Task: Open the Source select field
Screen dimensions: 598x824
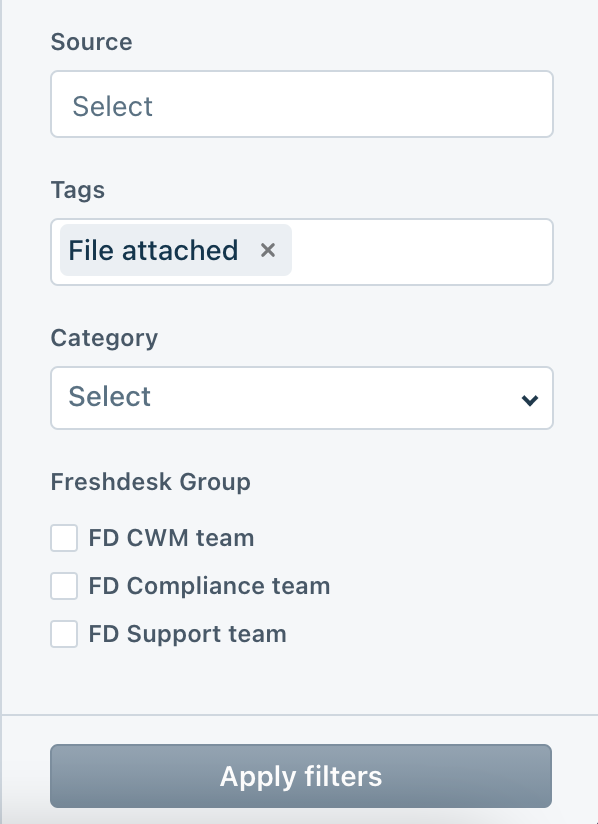Action: [302, 104]
